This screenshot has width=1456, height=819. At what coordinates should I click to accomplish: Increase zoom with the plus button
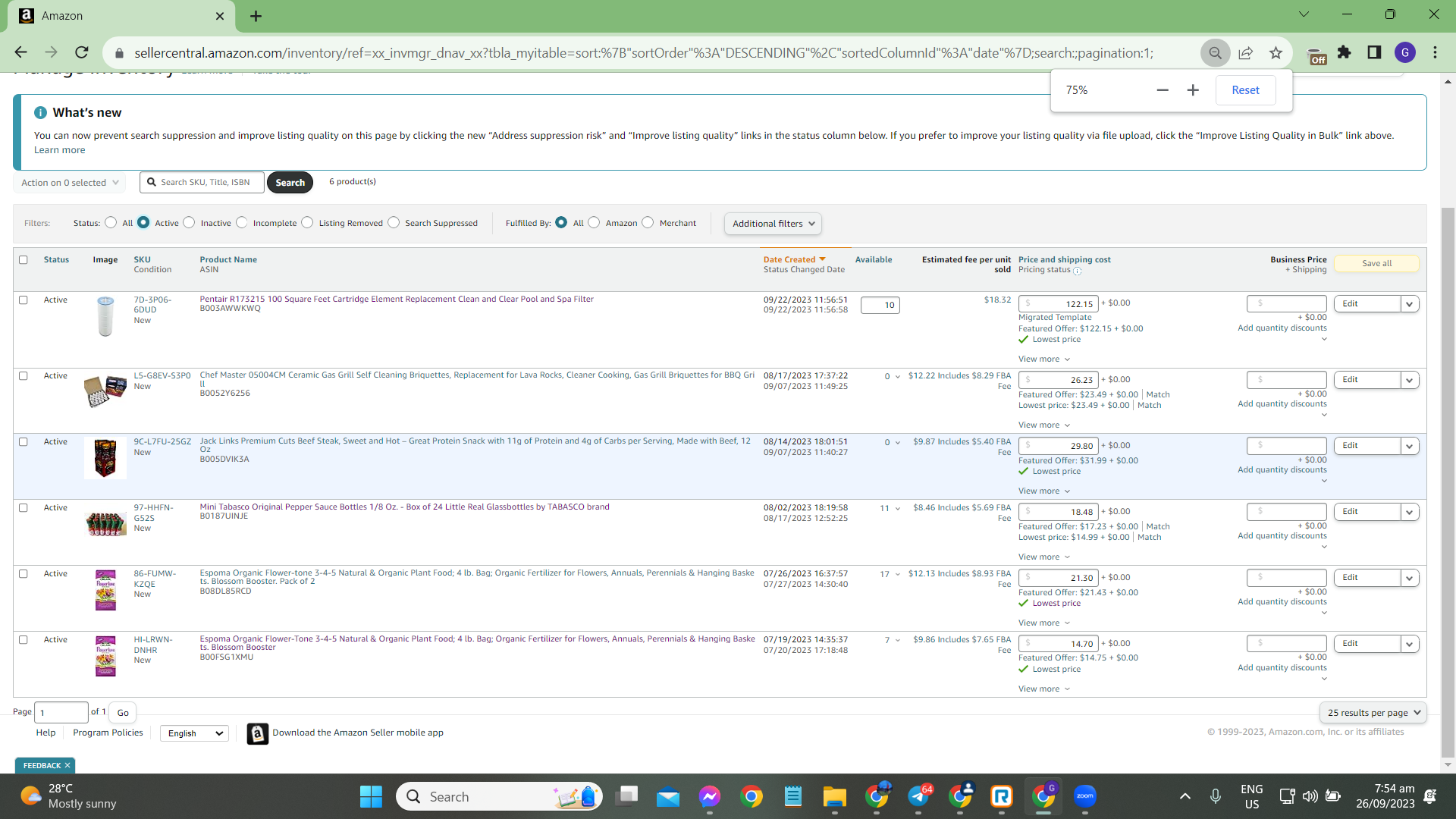(1193, 90)
